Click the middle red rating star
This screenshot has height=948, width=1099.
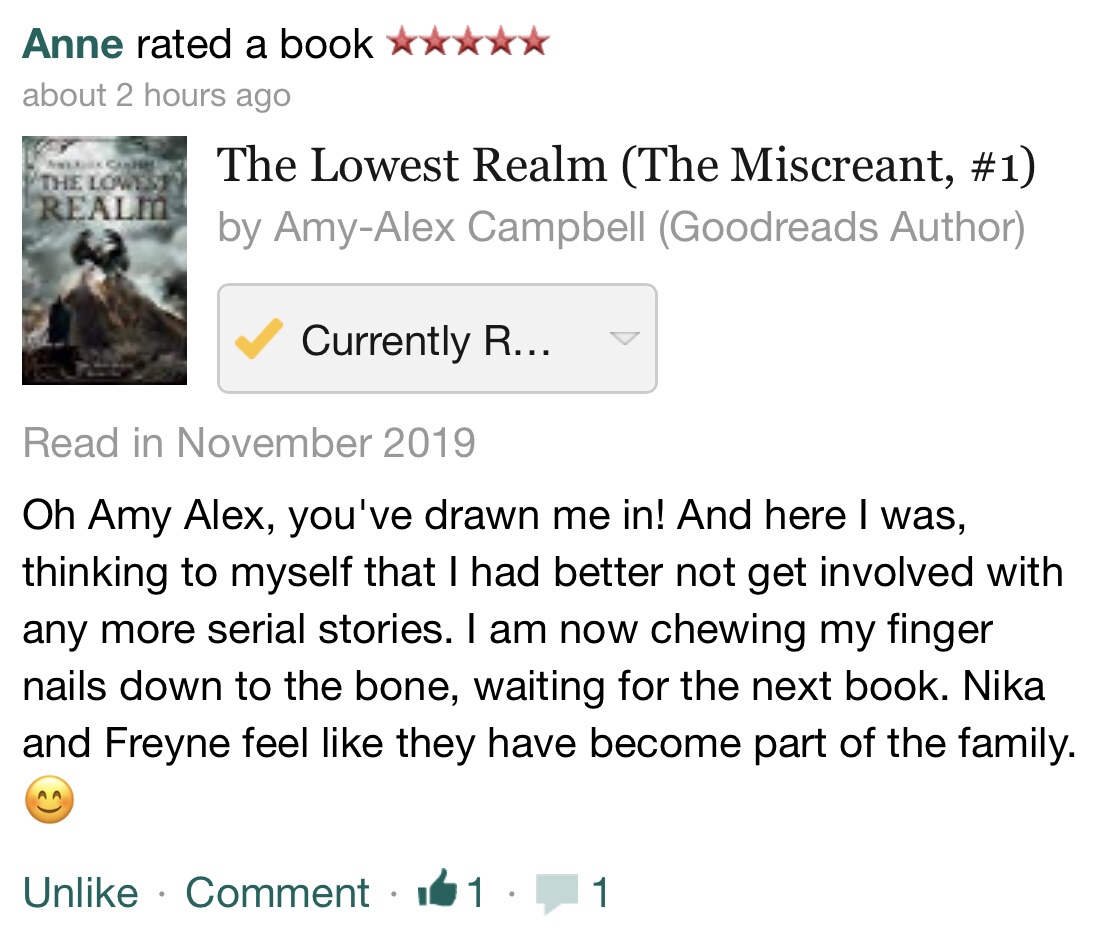pyautogui.click(x=468, y=42)
